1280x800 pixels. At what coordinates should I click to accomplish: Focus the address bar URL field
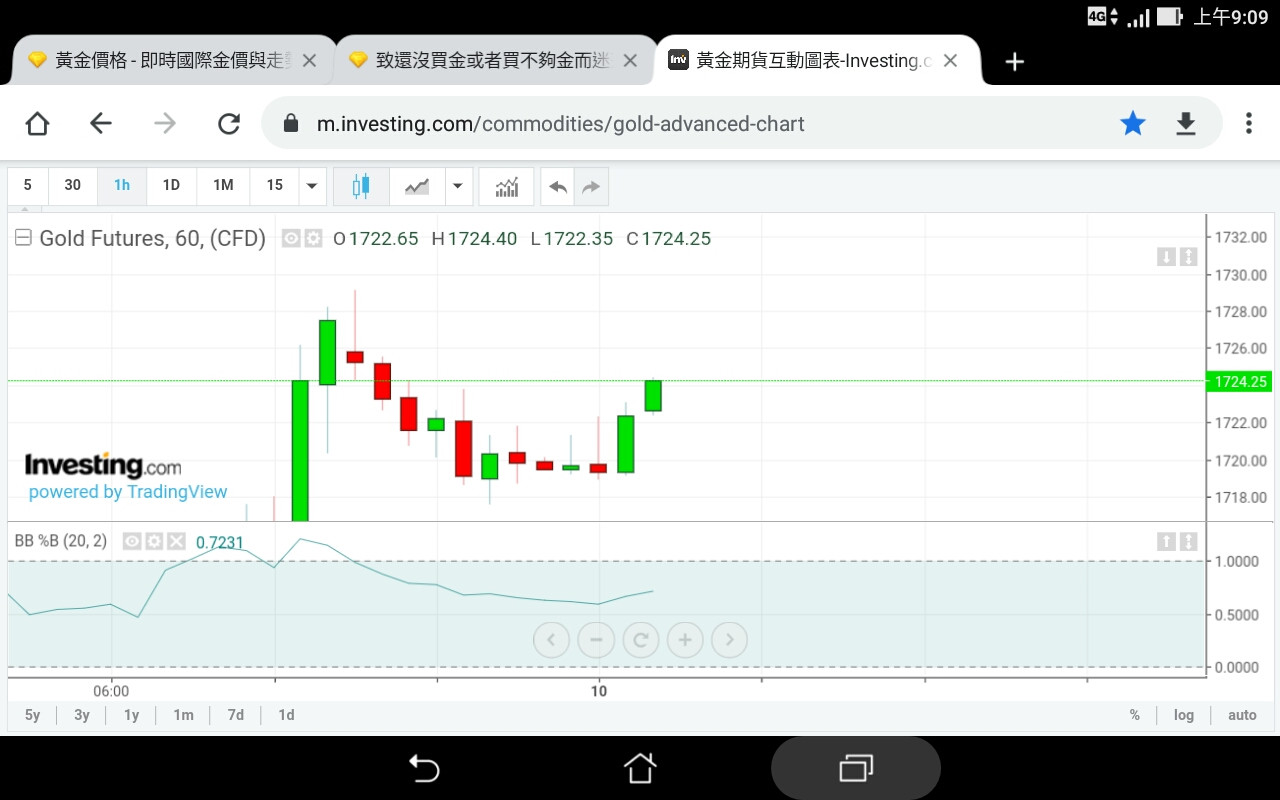point(742,123)
